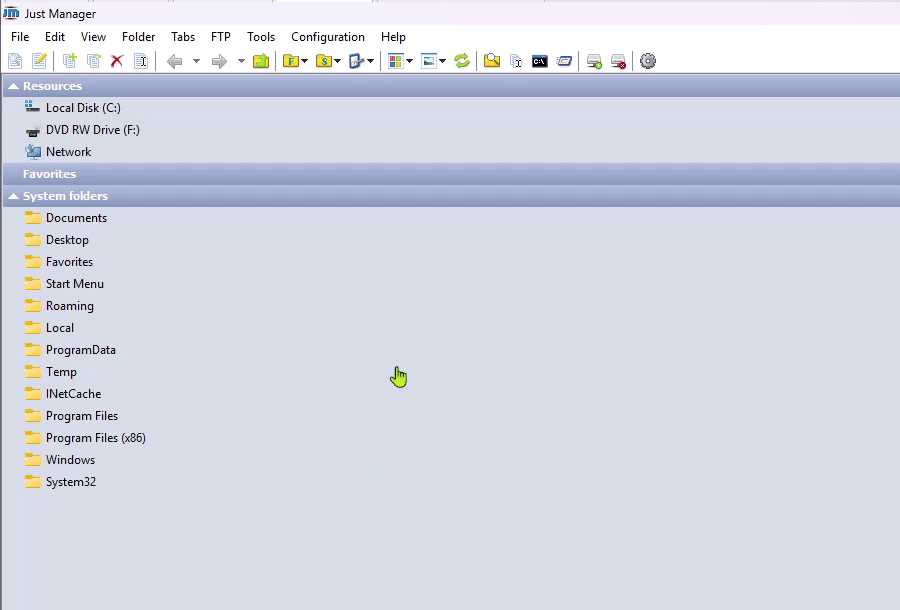
Task: Click the connect network drive icon
Action: click(595, 61)
